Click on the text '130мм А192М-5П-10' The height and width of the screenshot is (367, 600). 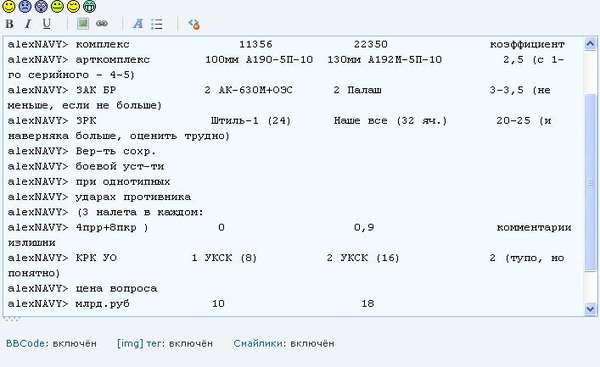point(385,60)
